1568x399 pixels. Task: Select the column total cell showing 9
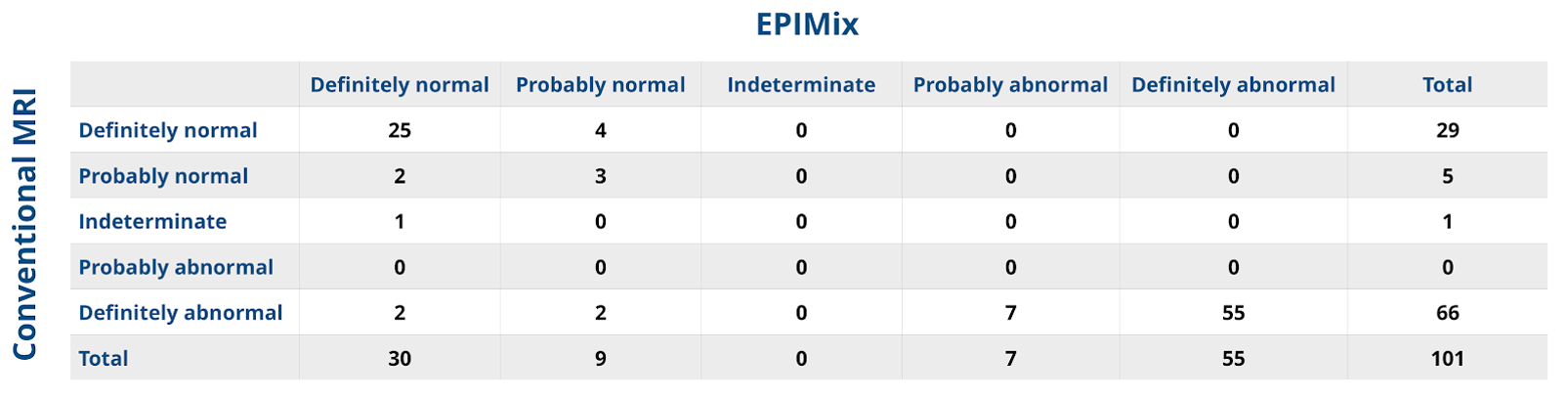[x=600, y=358]
